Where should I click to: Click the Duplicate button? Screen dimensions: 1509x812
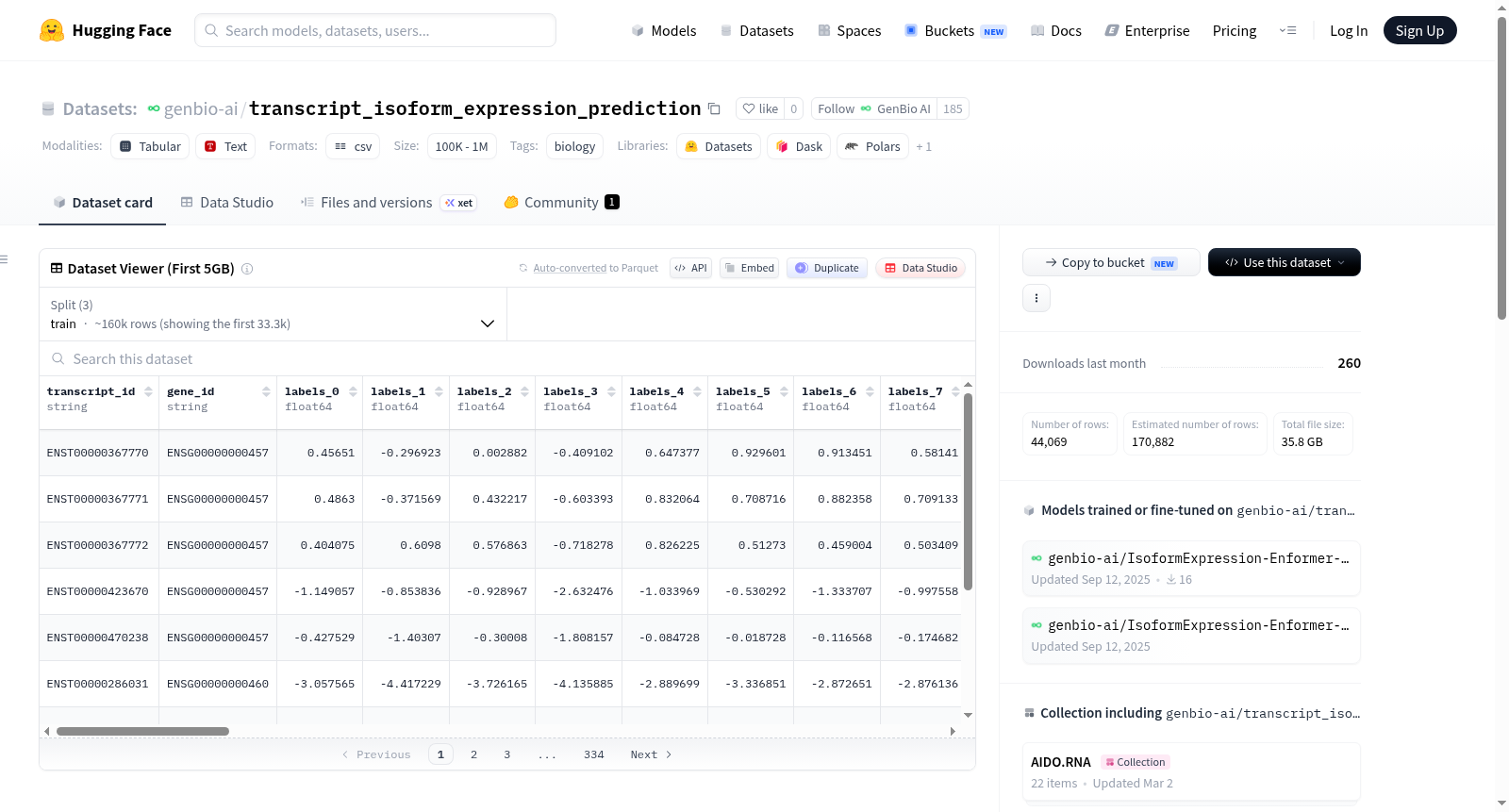[827, 268]
